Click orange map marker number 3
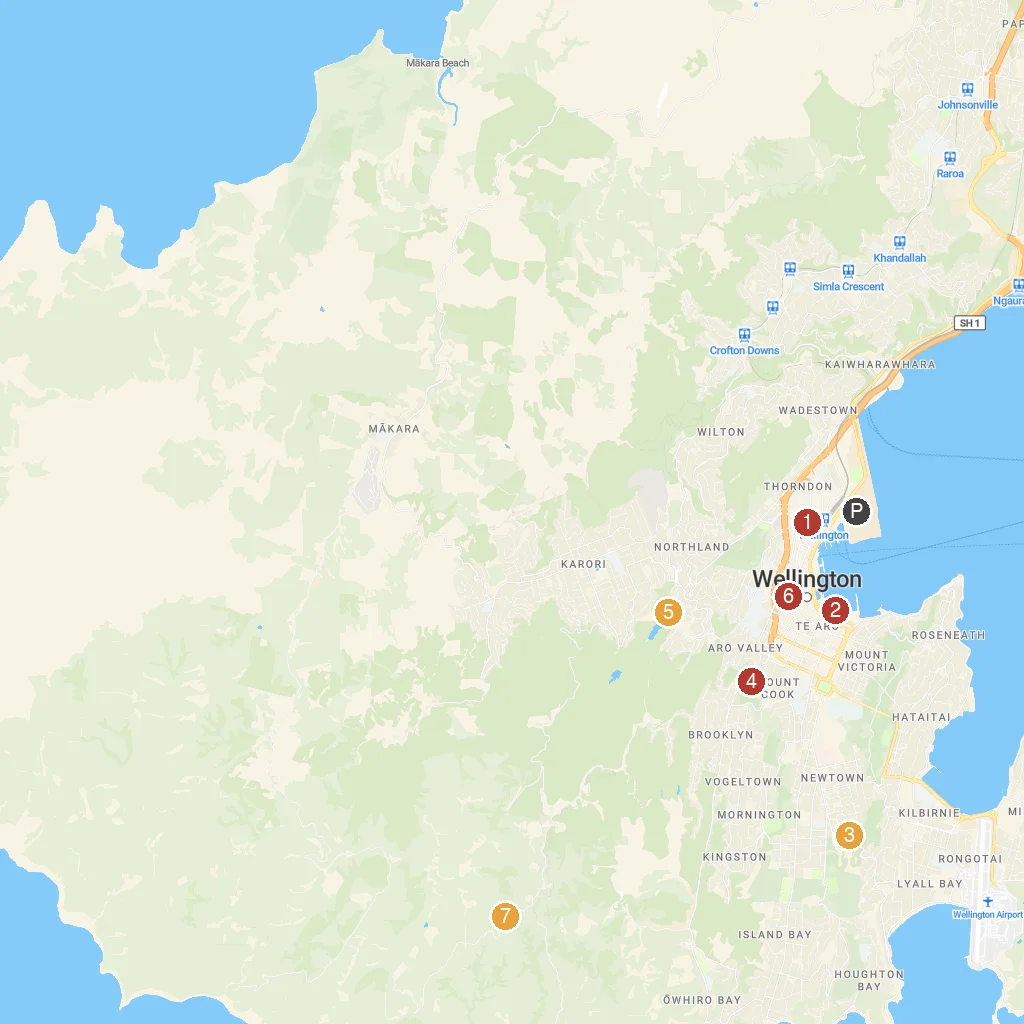Screen dimensions: 1024x1024 (x=849, y=835)
